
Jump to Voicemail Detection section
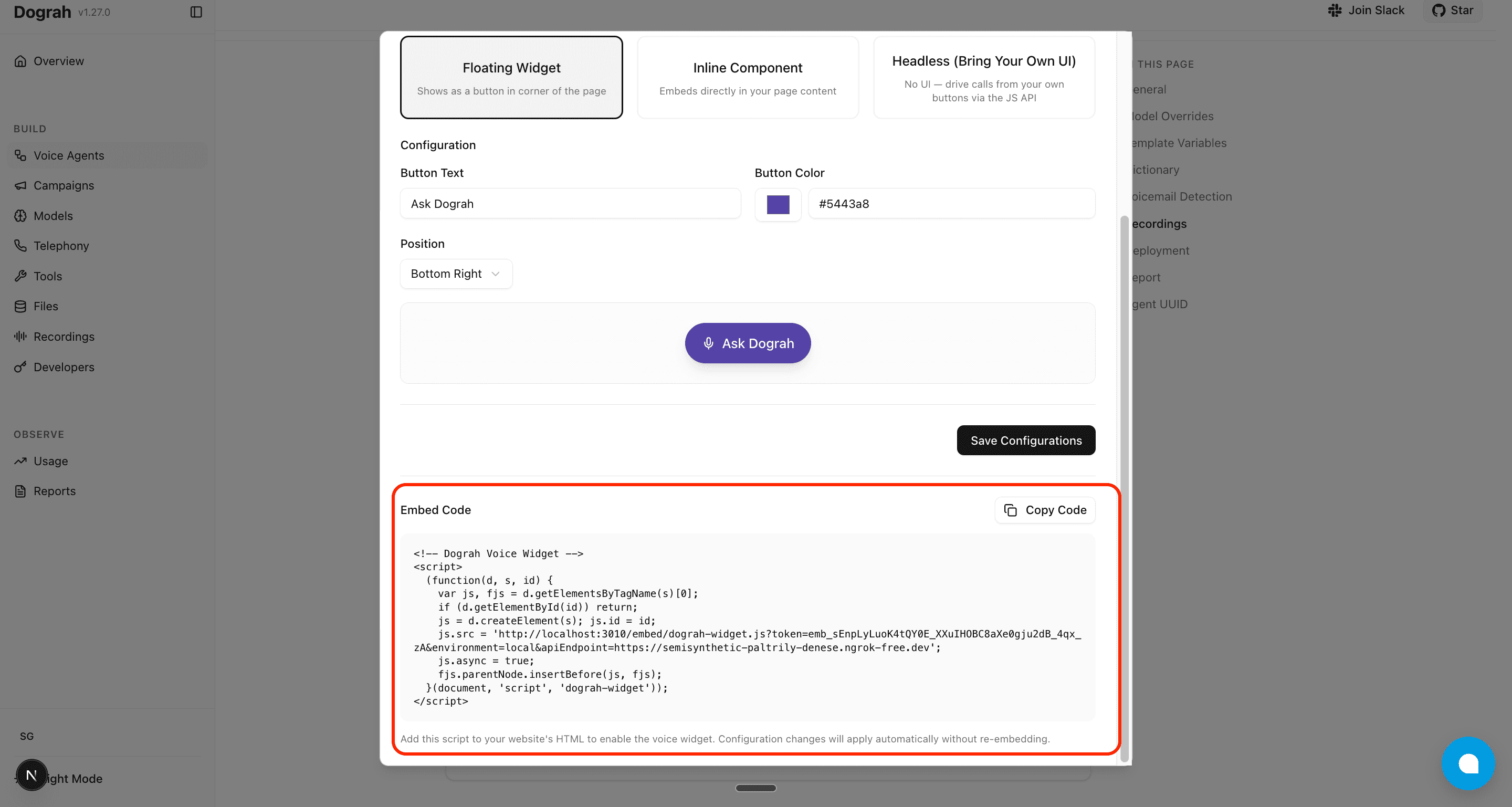1182,196
